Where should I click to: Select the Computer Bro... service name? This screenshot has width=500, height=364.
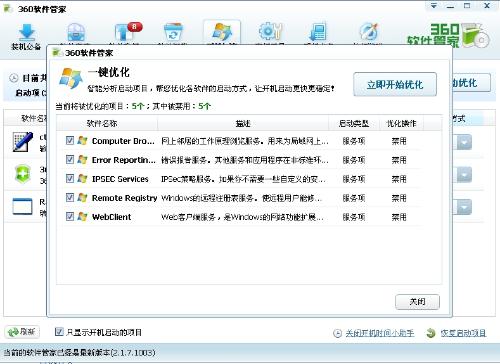(123, 141)
